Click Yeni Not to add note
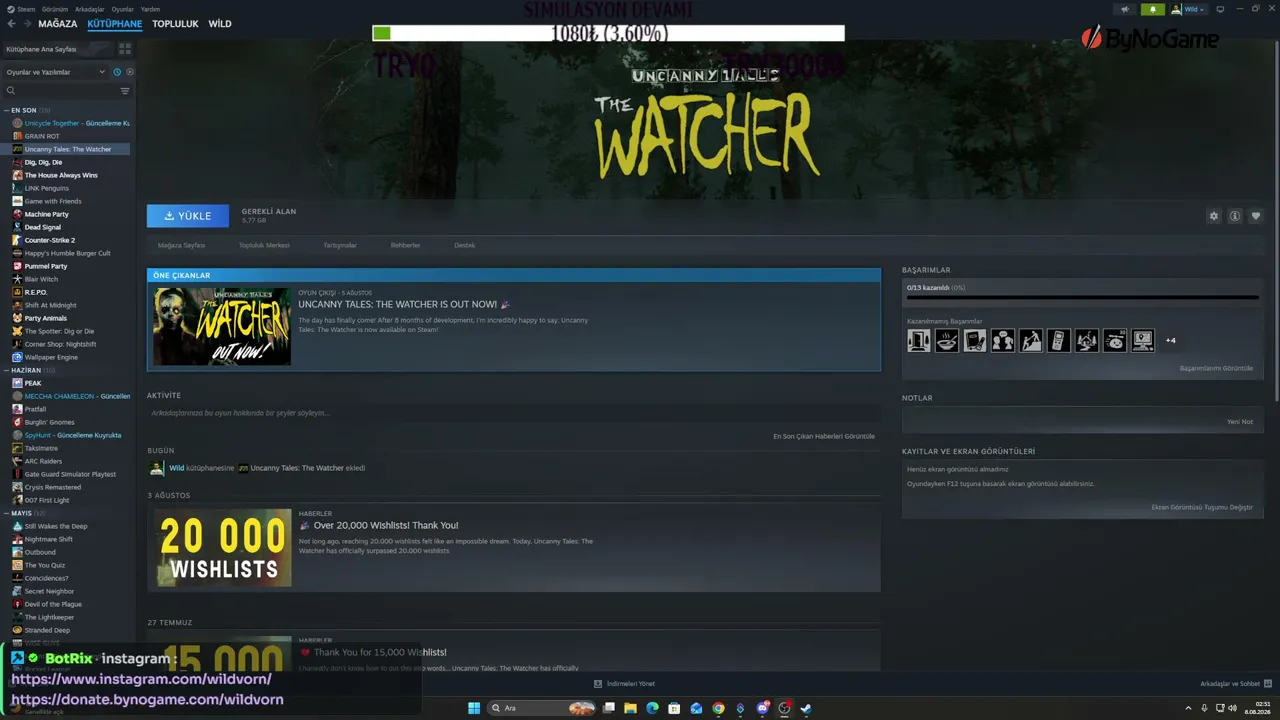Image resolution: width=1280 pixels, height=720 pixels. (1240, 422)
